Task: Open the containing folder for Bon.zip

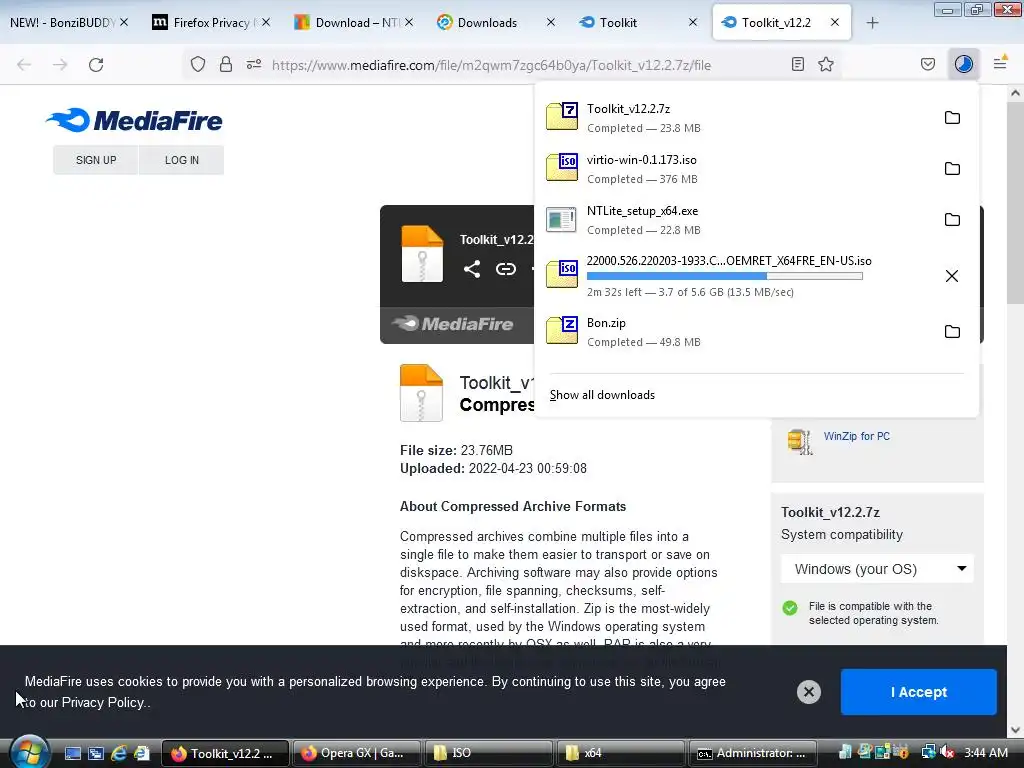Action: 952,331
